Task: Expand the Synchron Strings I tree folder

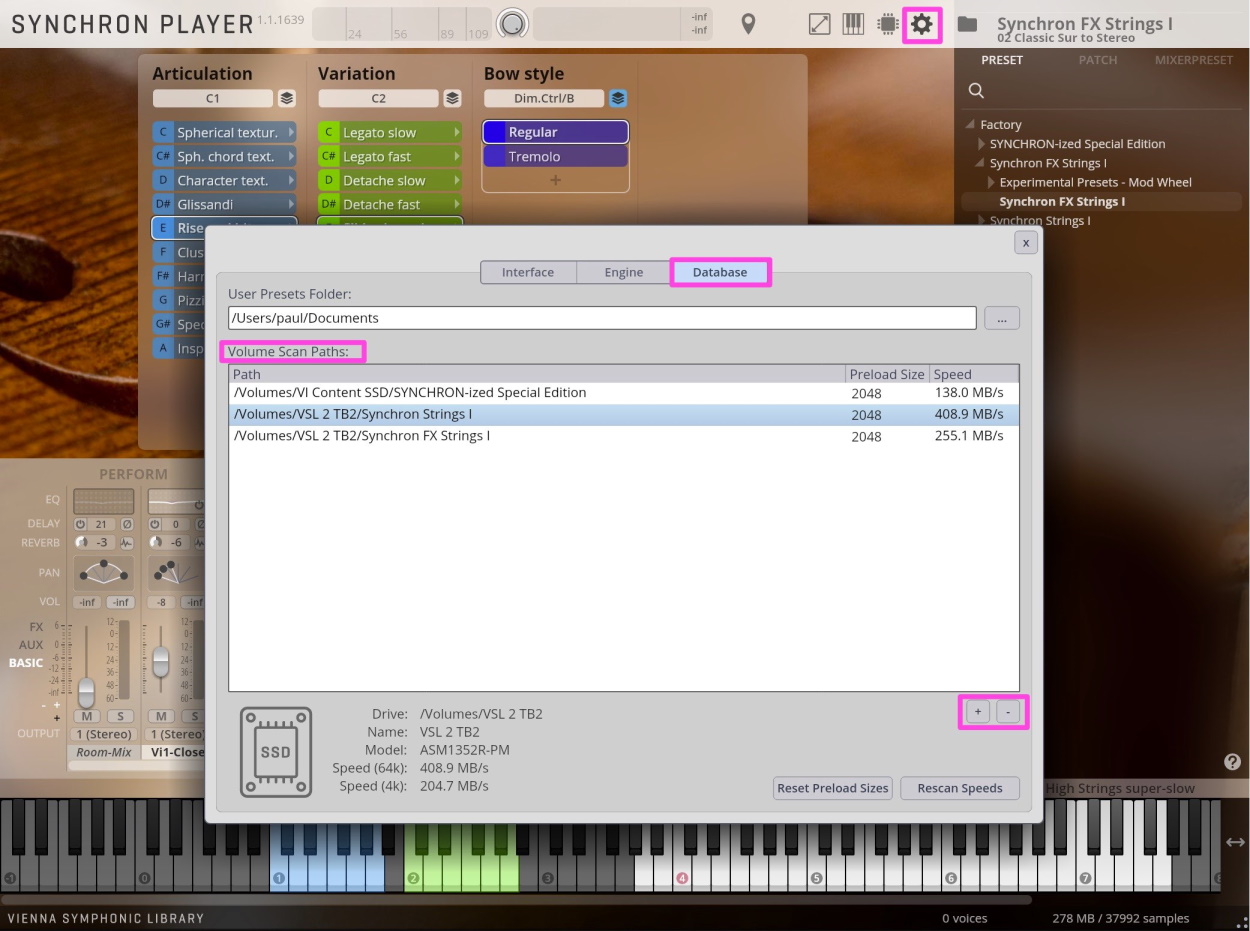Action: pos(982,220)
